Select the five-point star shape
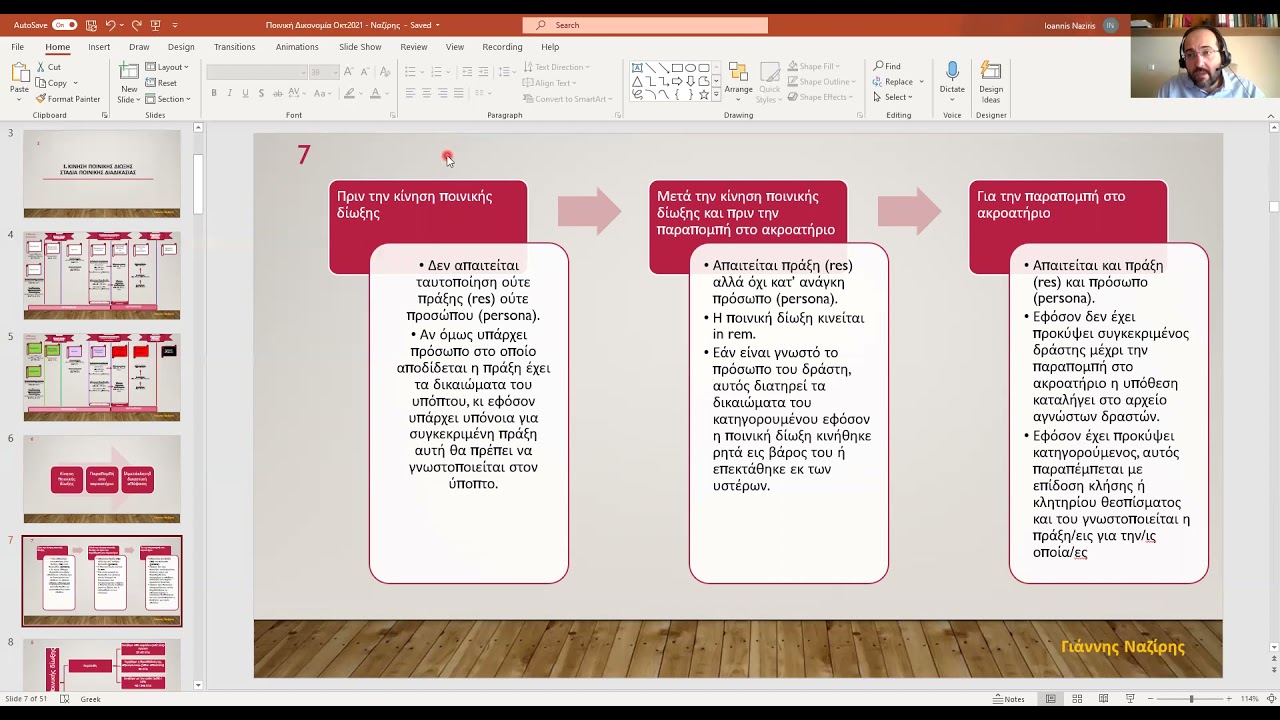 click(x=703, y=94)
